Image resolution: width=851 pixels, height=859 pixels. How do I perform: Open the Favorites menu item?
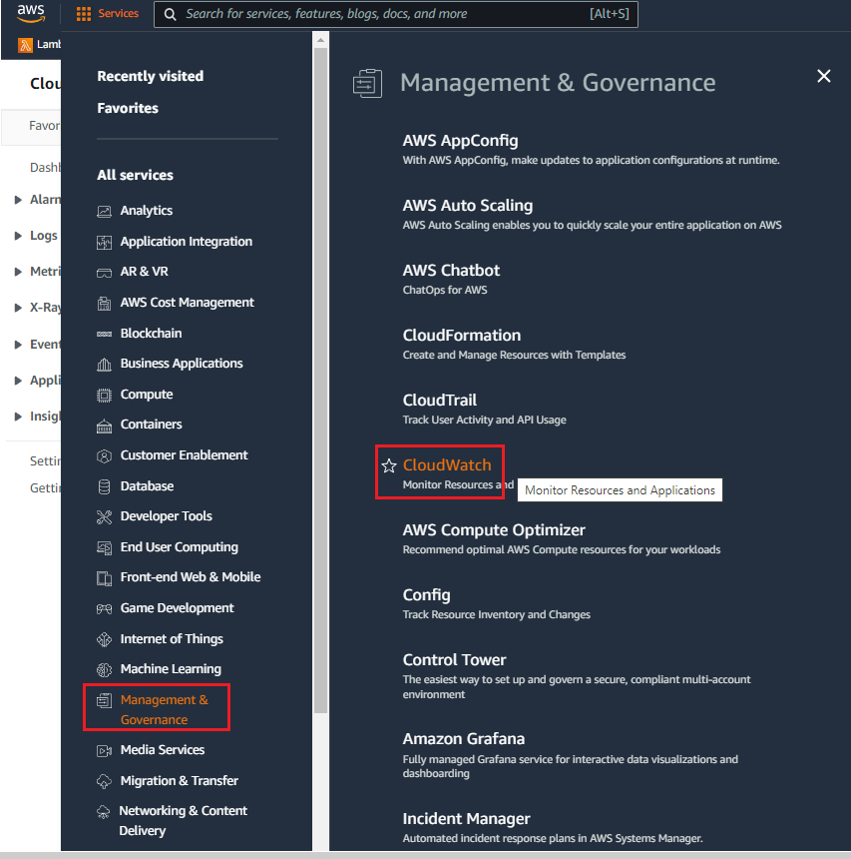pyautogui.click(x=128, y=108)
